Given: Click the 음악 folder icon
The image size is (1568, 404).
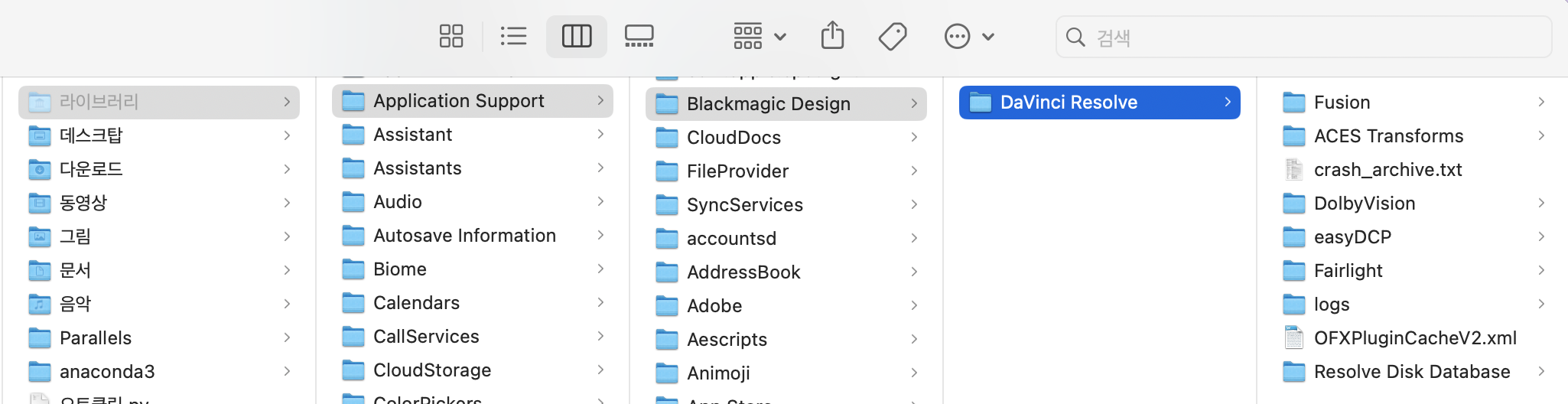Looking at the screenshot, I should (39, 304).
